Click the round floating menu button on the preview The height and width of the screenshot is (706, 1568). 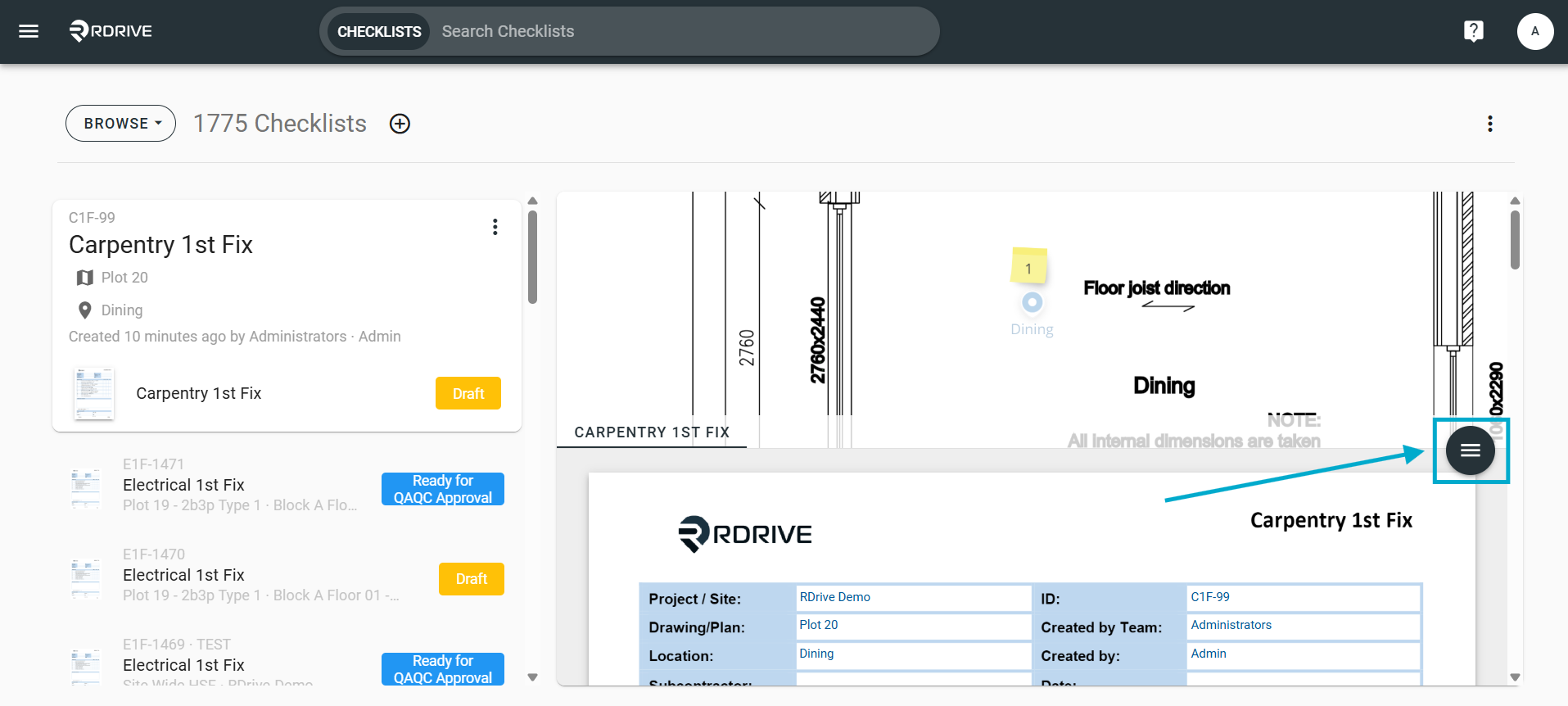(1470, 450)
